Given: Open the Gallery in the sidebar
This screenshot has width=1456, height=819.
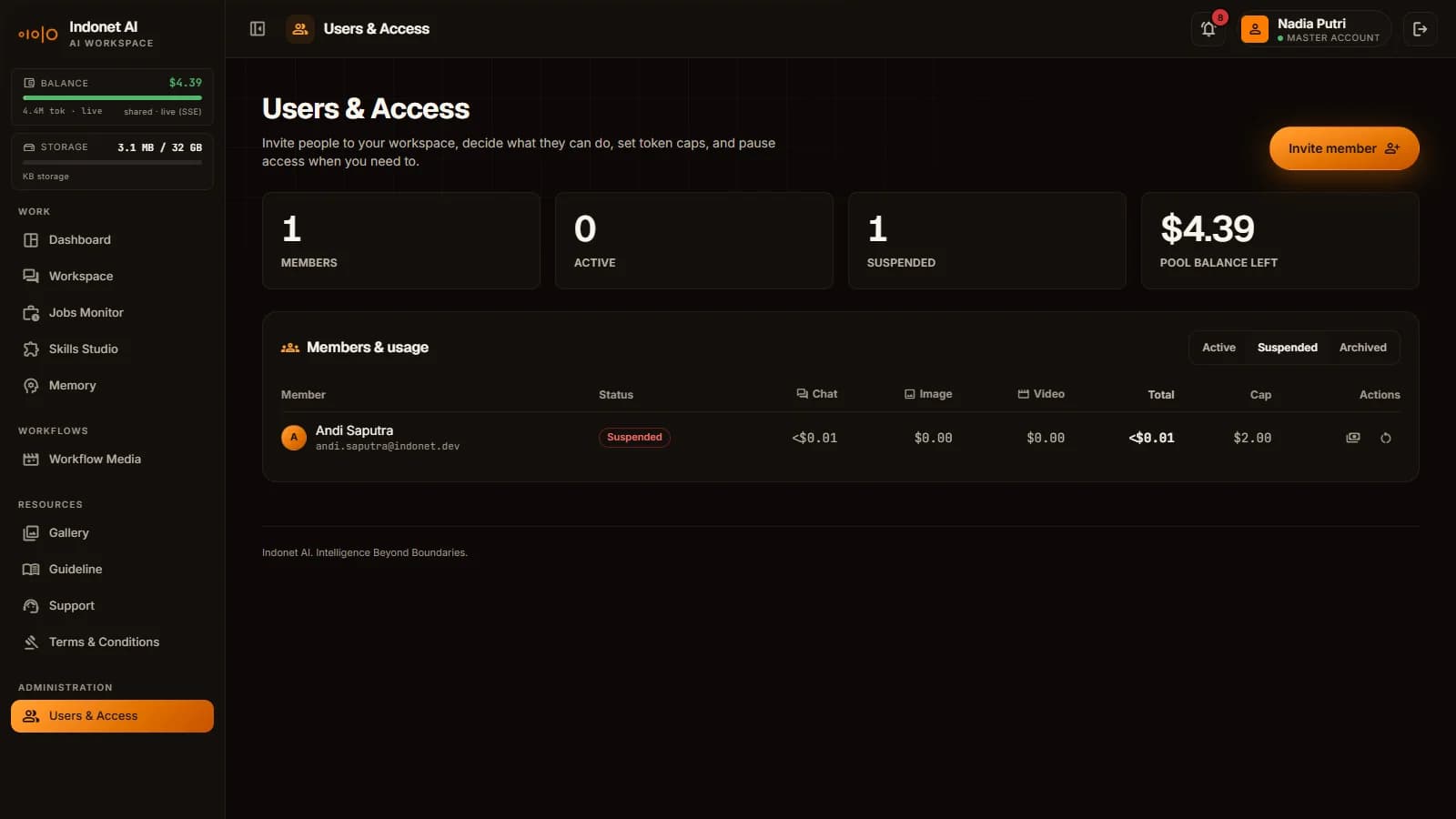Looking at the screenshot, I should 112,533.
